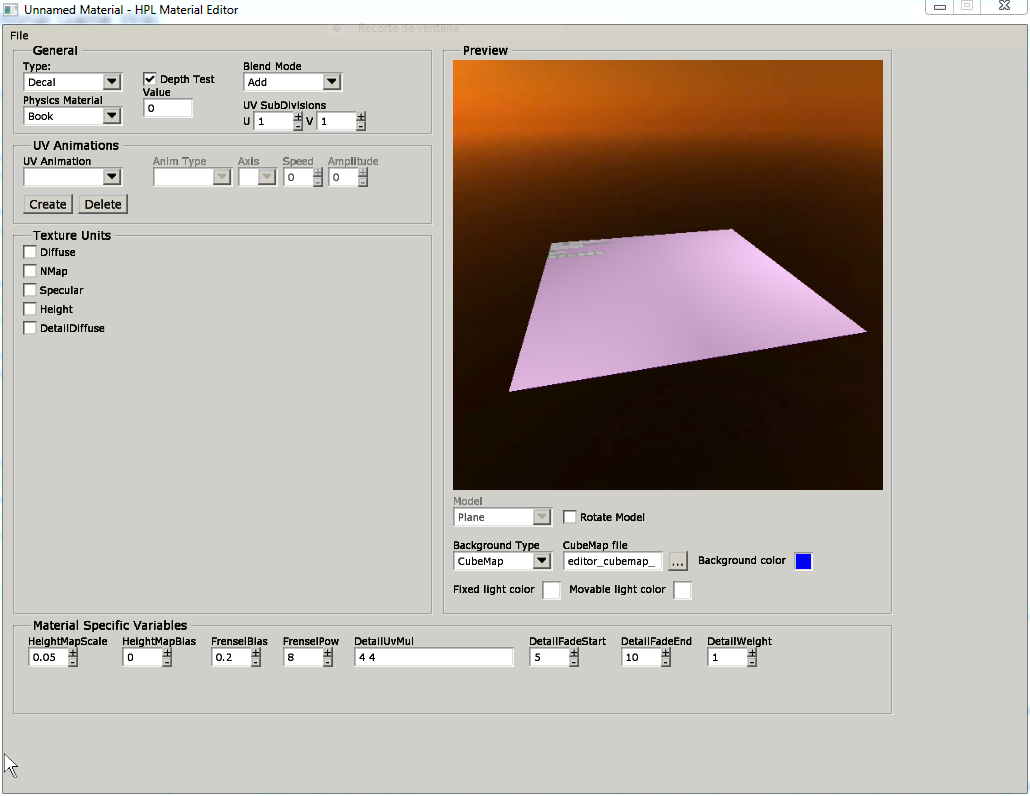
Task: Decrease the DetailWeight value
Action: 752,662
